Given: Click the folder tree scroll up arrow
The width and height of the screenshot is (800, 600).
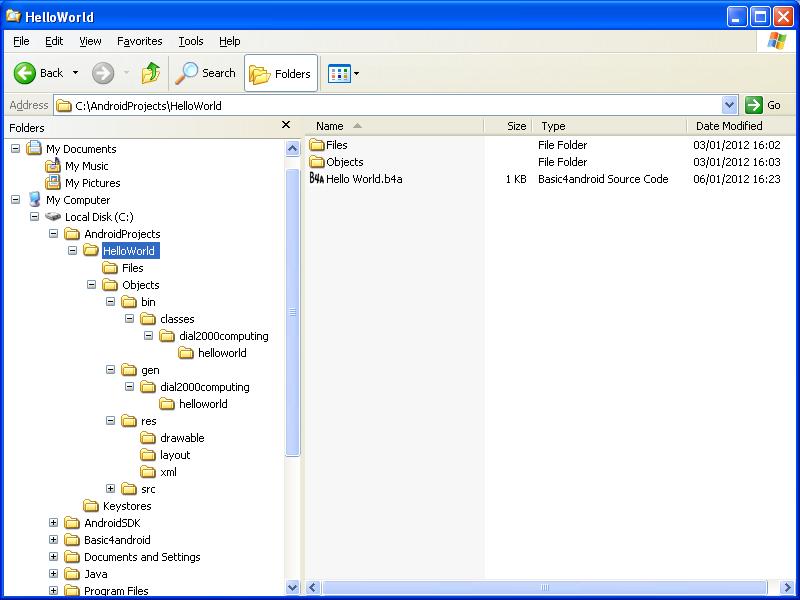Looking at the screenshot, I should (x=293, y=148).
